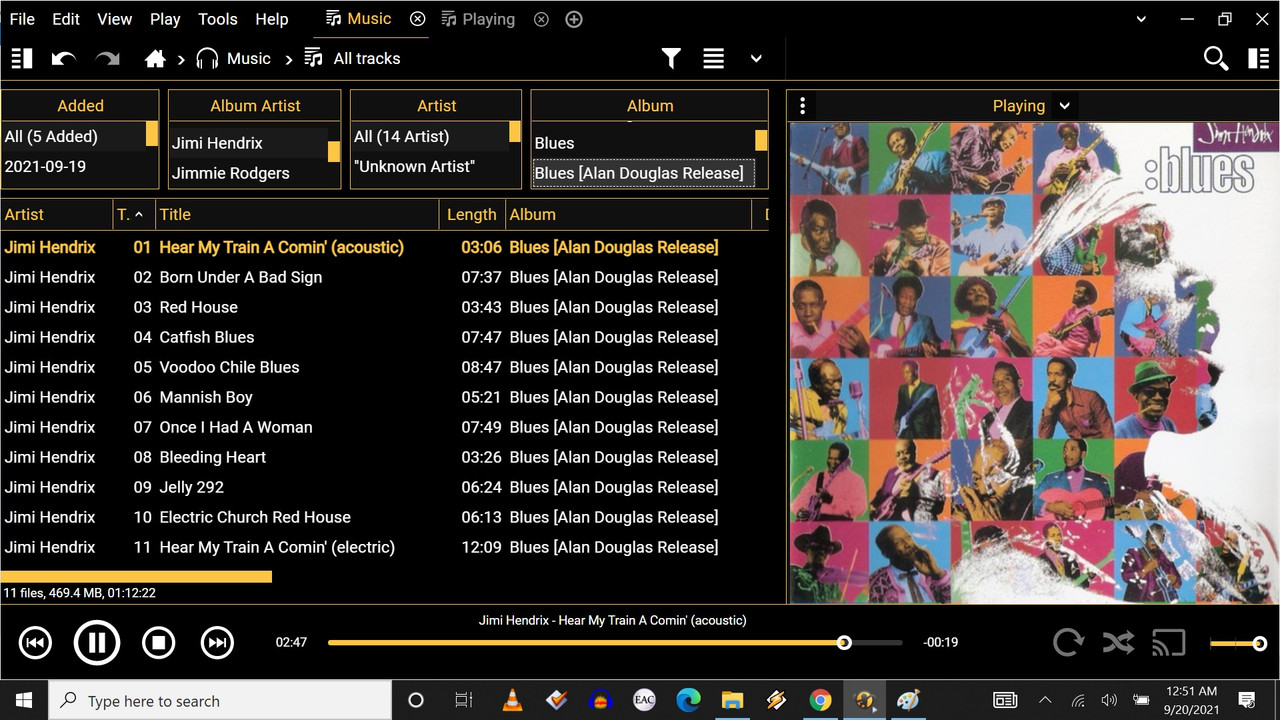Toggle shuffle mode
1280x720 pixels.
click(x=1118, y=642)
